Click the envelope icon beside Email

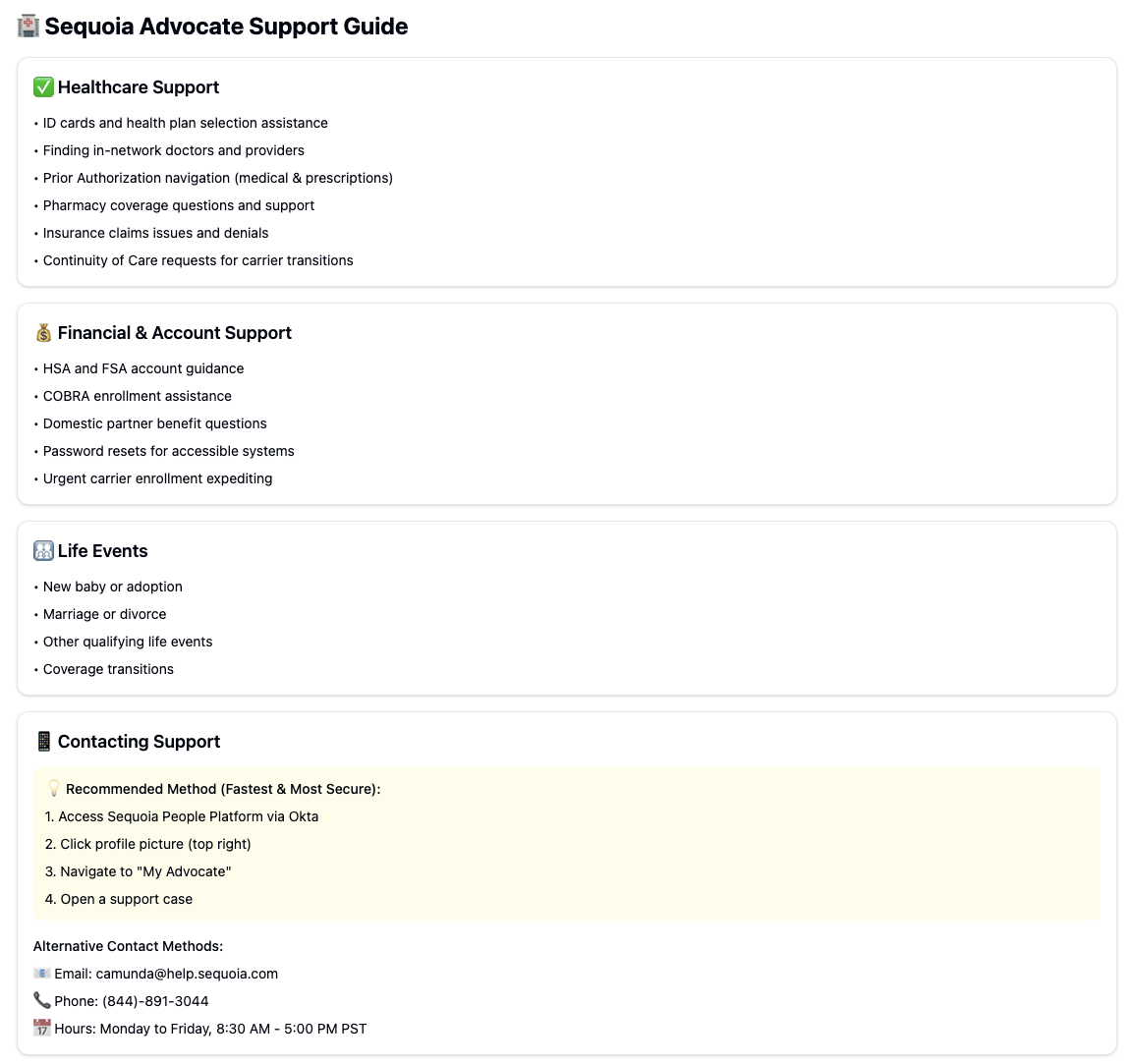click(42, 974)
